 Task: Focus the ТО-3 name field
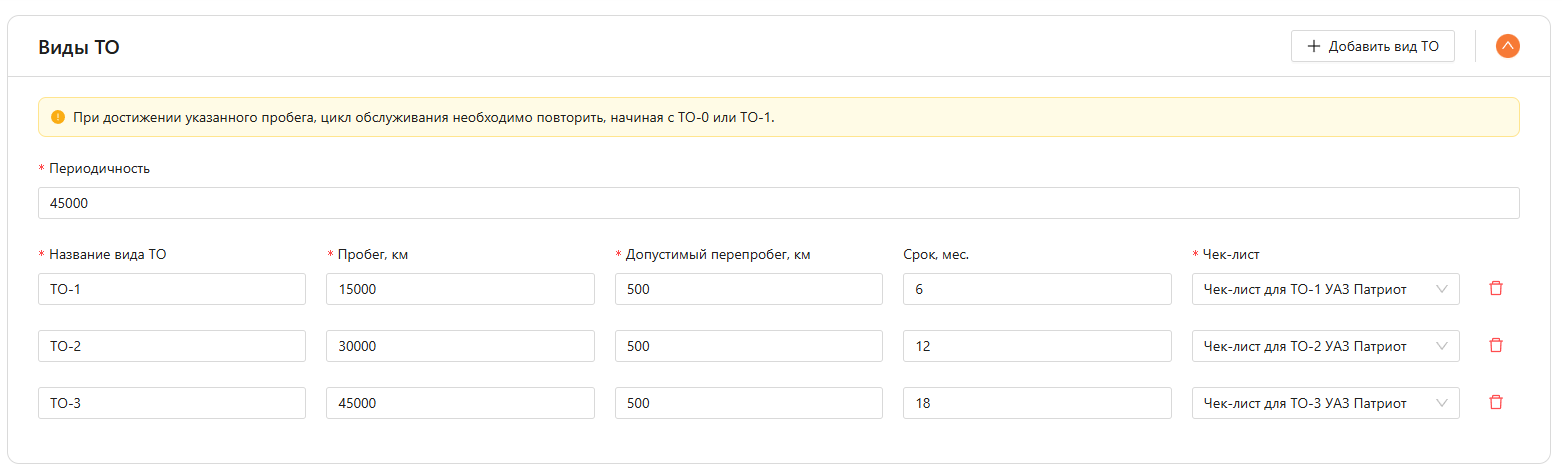172,403
